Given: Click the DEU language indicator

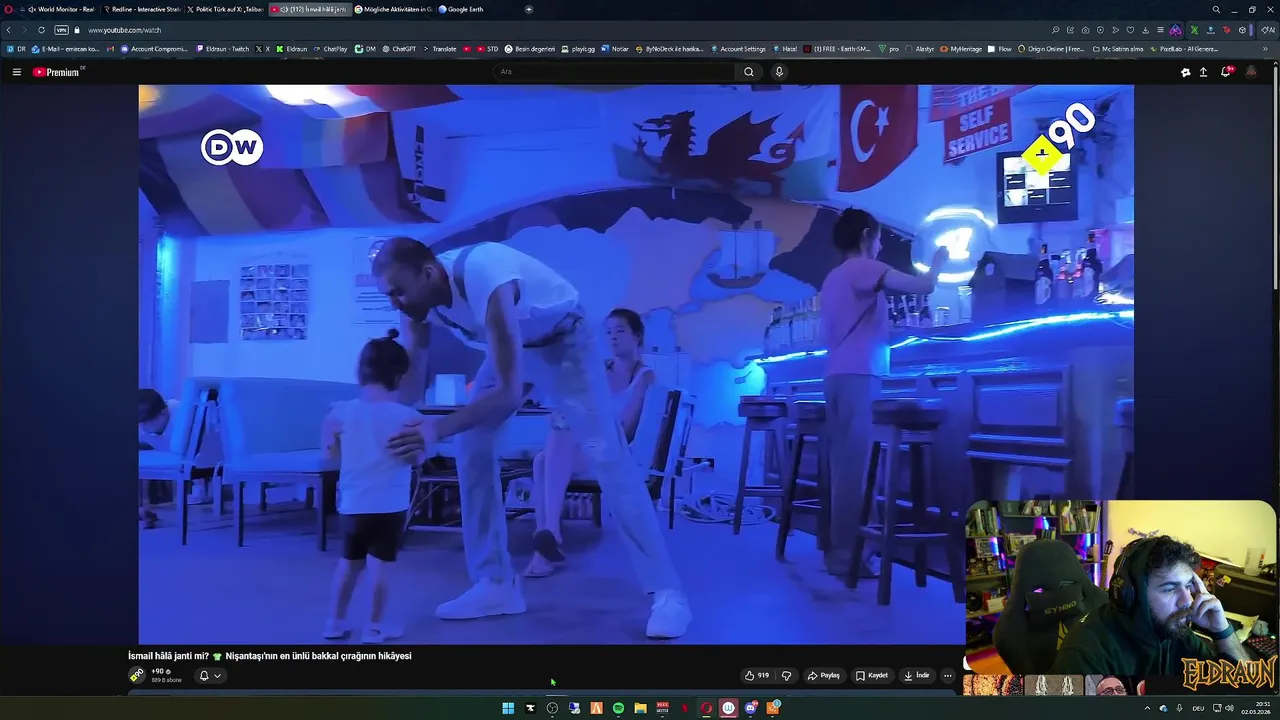Looking at the screenshot, I should click(1198, 708).
